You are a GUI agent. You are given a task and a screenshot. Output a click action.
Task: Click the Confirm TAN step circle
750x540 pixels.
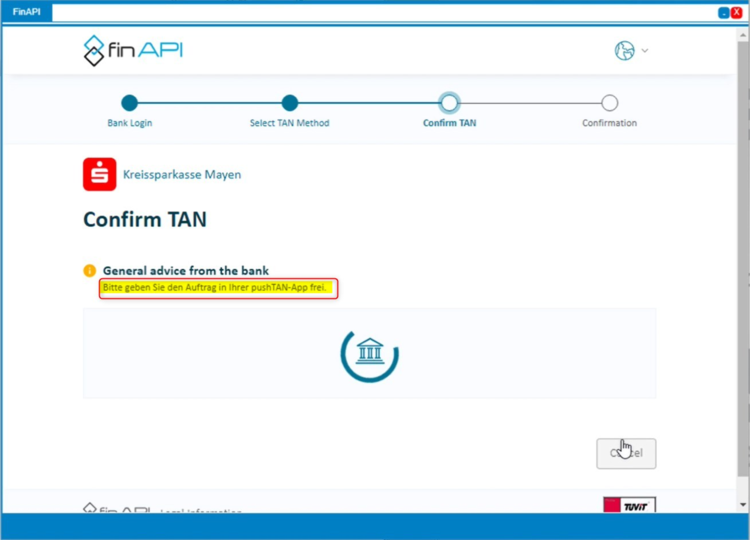point(449,102)
